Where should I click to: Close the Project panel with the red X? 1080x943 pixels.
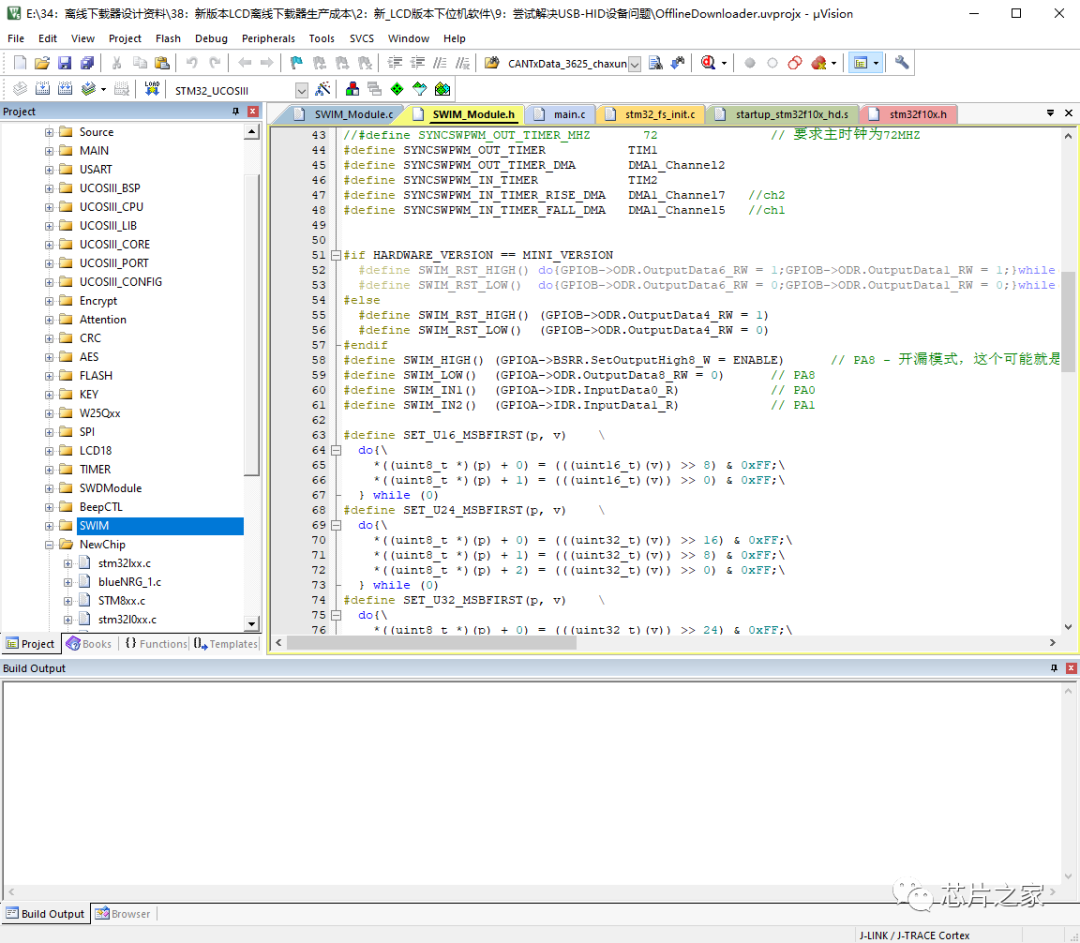coord(253,112)
